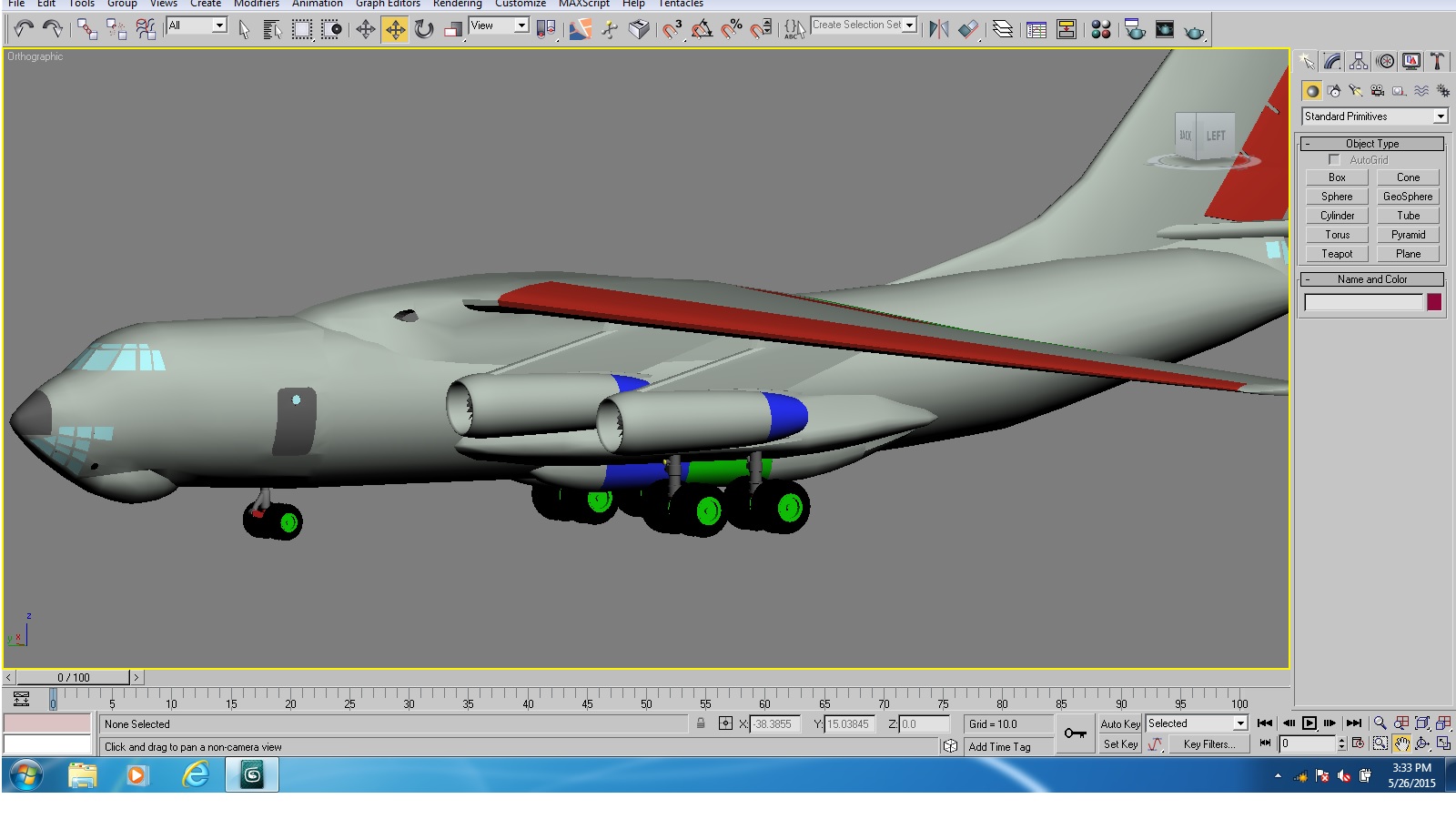
Task: Toggle Auto Key animation mode
Action: tap(1120, 724)
